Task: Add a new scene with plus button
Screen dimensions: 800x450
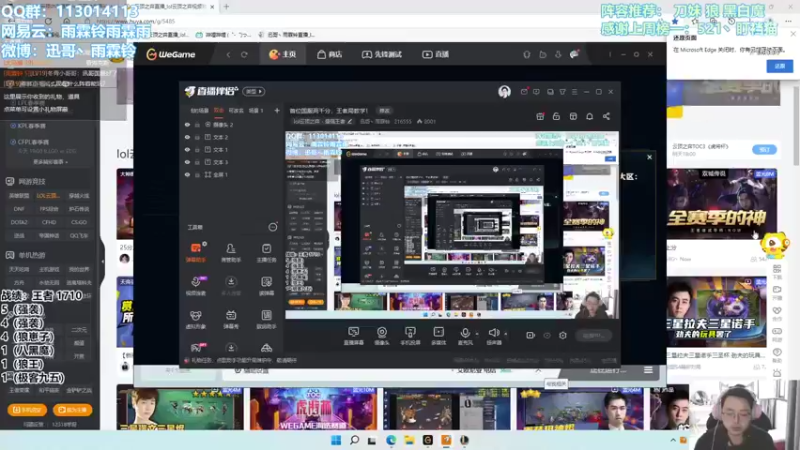Action: 277,110
